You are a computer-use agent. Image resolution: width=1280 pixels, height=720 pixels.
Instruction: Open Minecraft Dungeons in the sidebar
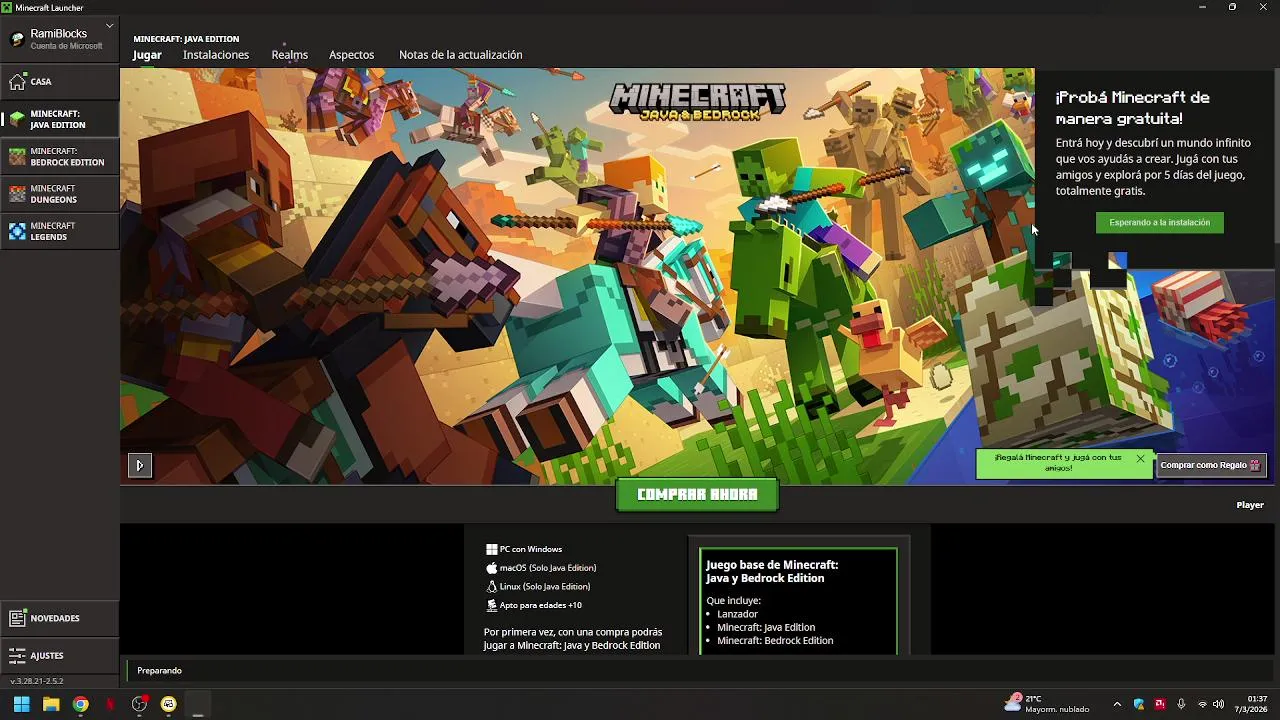[x=60, y=194]
